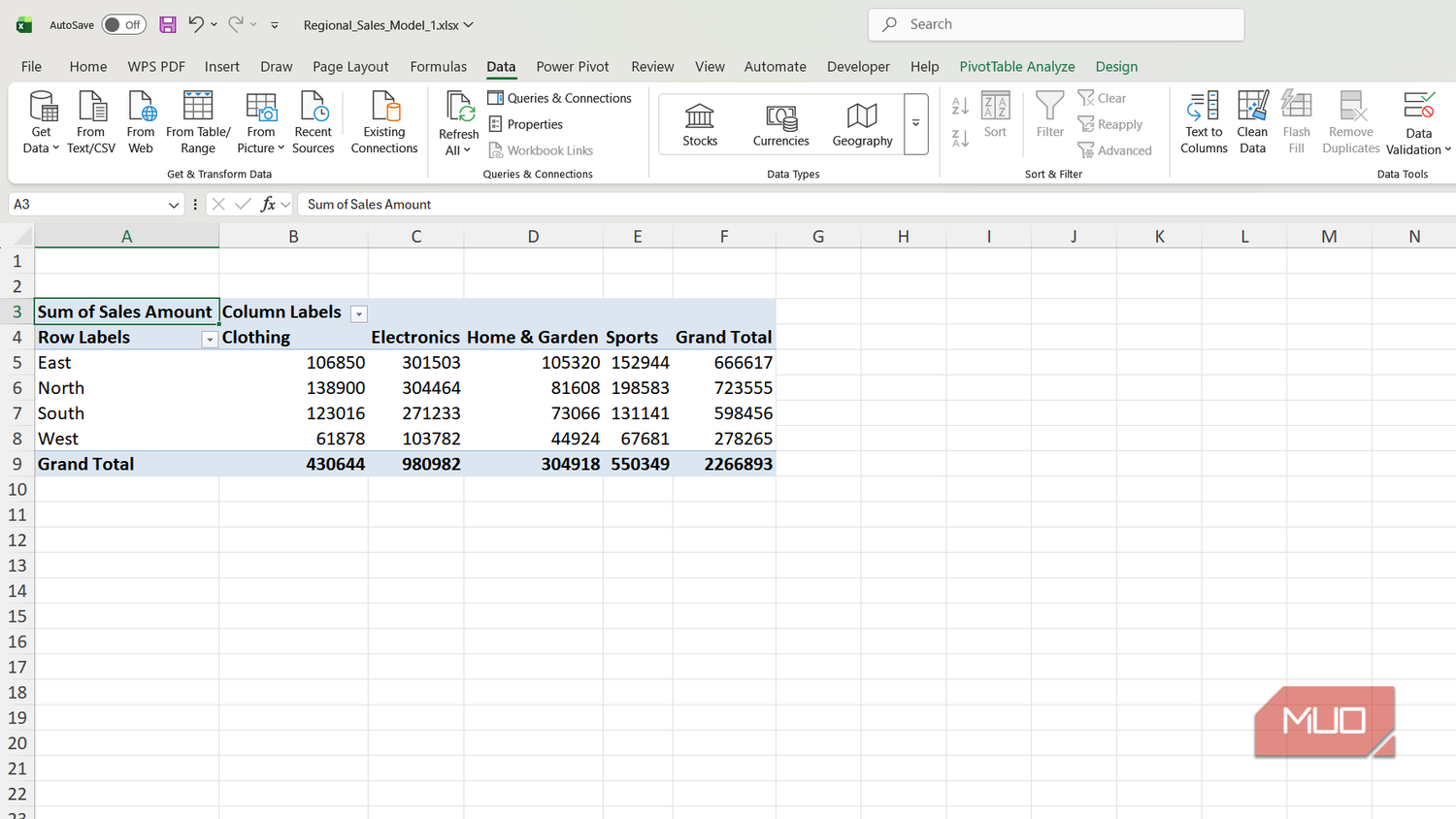Expand the Column Labels filter dropdown

[359, 313]
